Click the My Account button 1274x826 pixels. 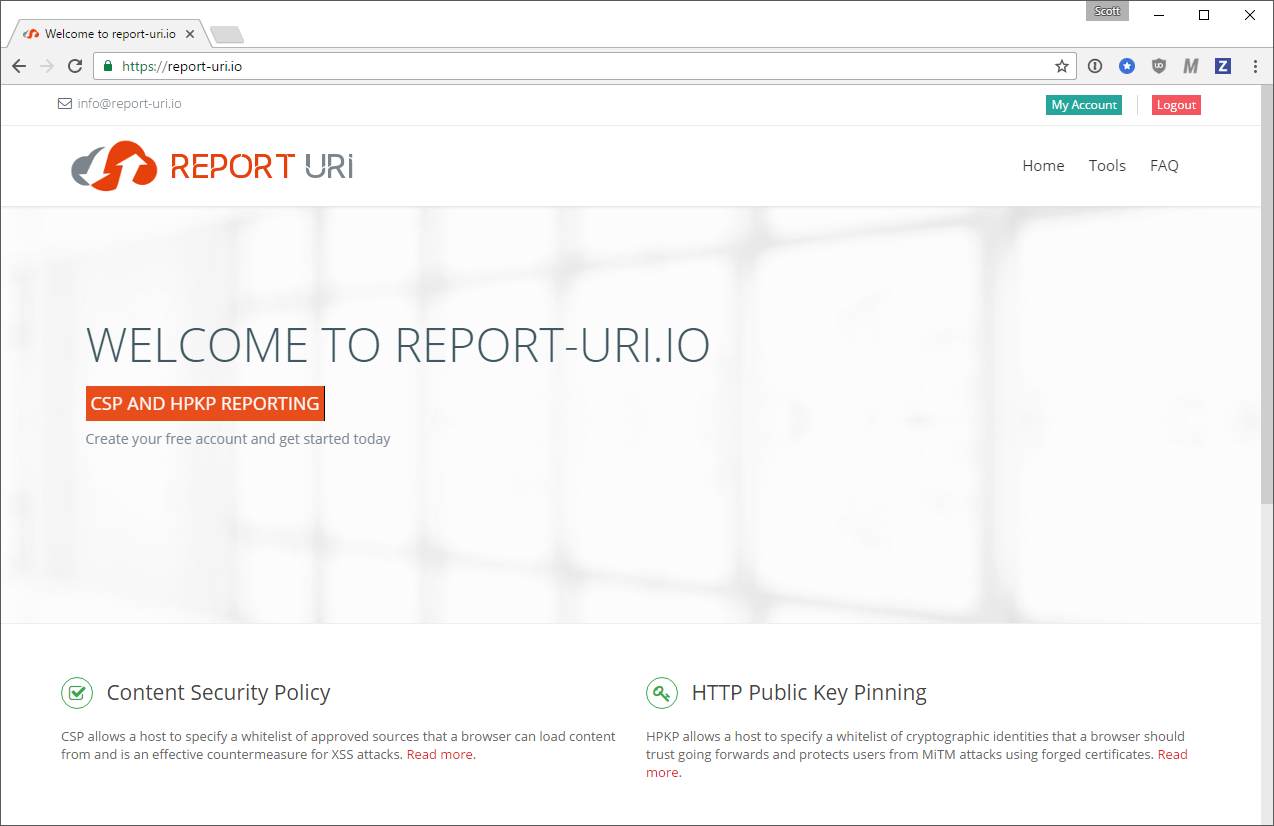1083,104
